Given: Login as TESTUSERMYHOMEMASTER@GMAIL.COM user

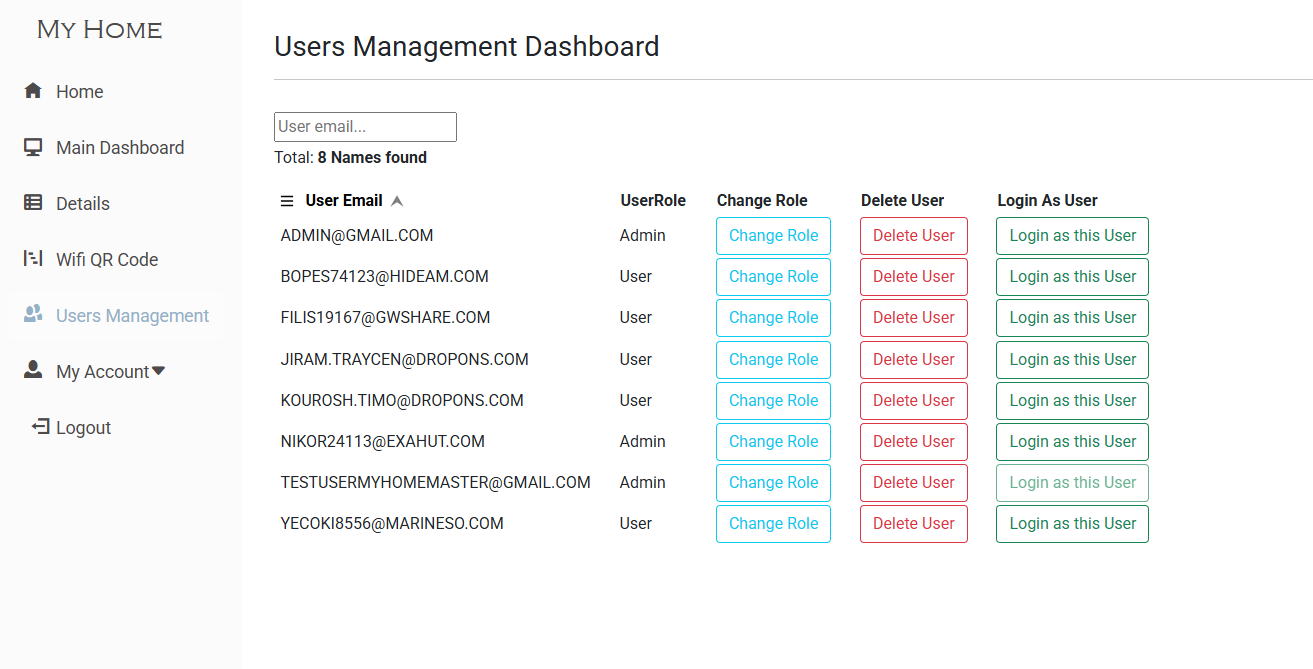Looking at the screenshot, I should pyautogui.click(x=1072, y=483).
